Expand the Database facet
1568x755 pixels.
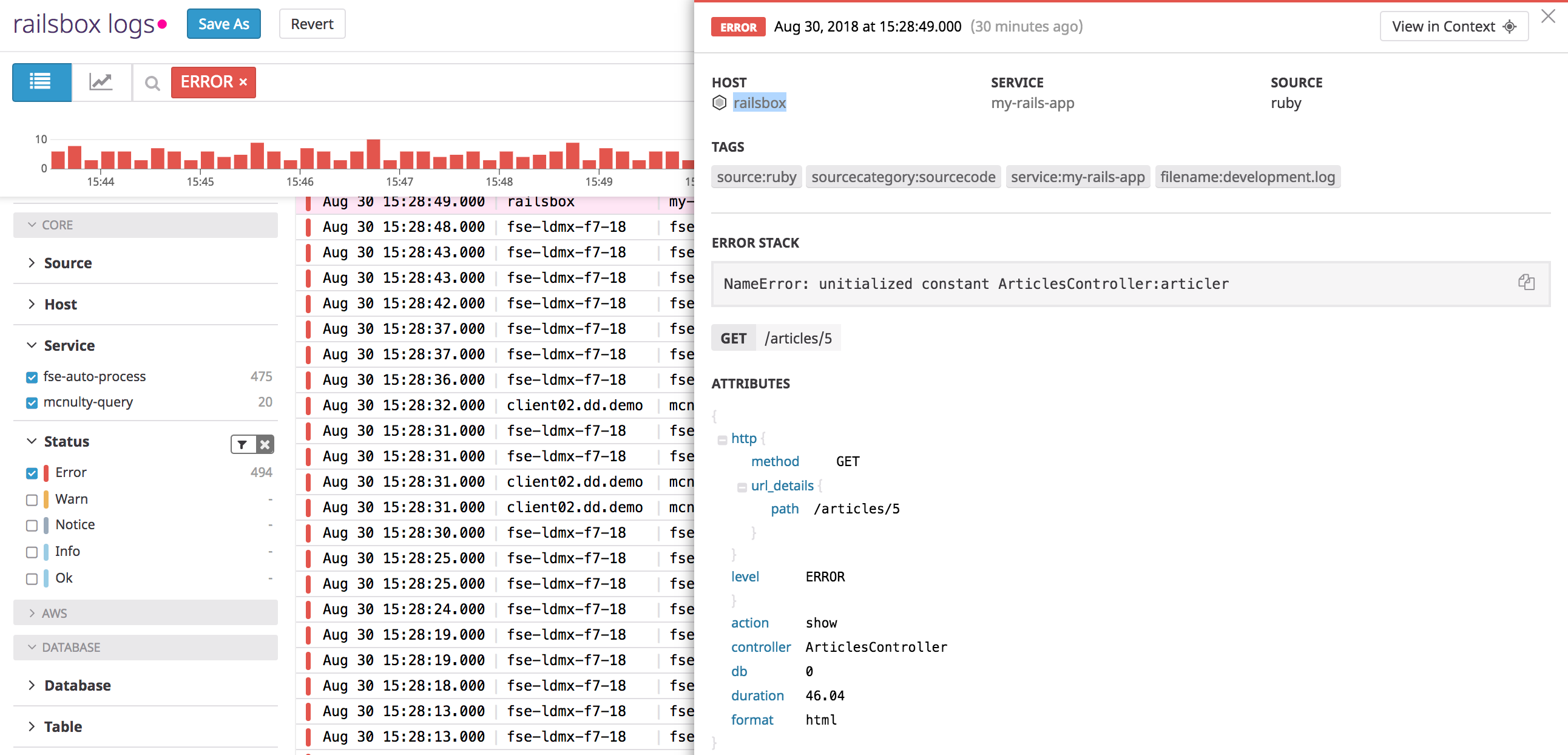pyautogui.click(x=32, y=685)
